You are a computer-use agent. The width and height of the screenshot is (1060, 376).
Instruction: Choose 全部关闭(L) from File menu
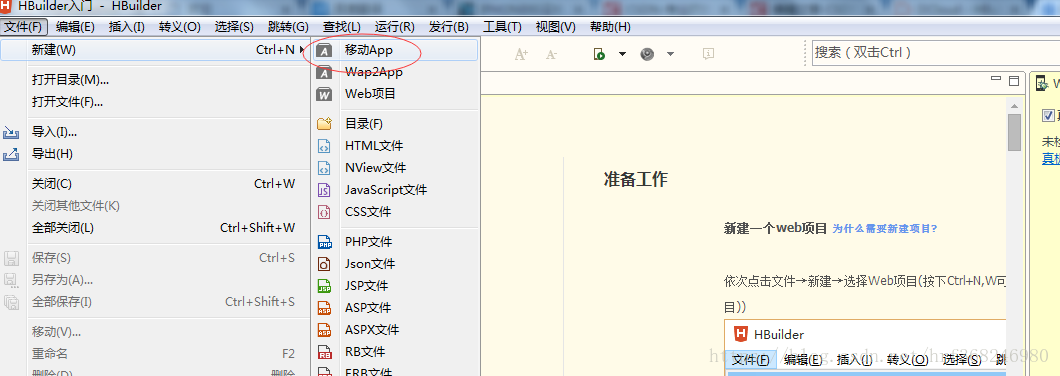(154, 228)
